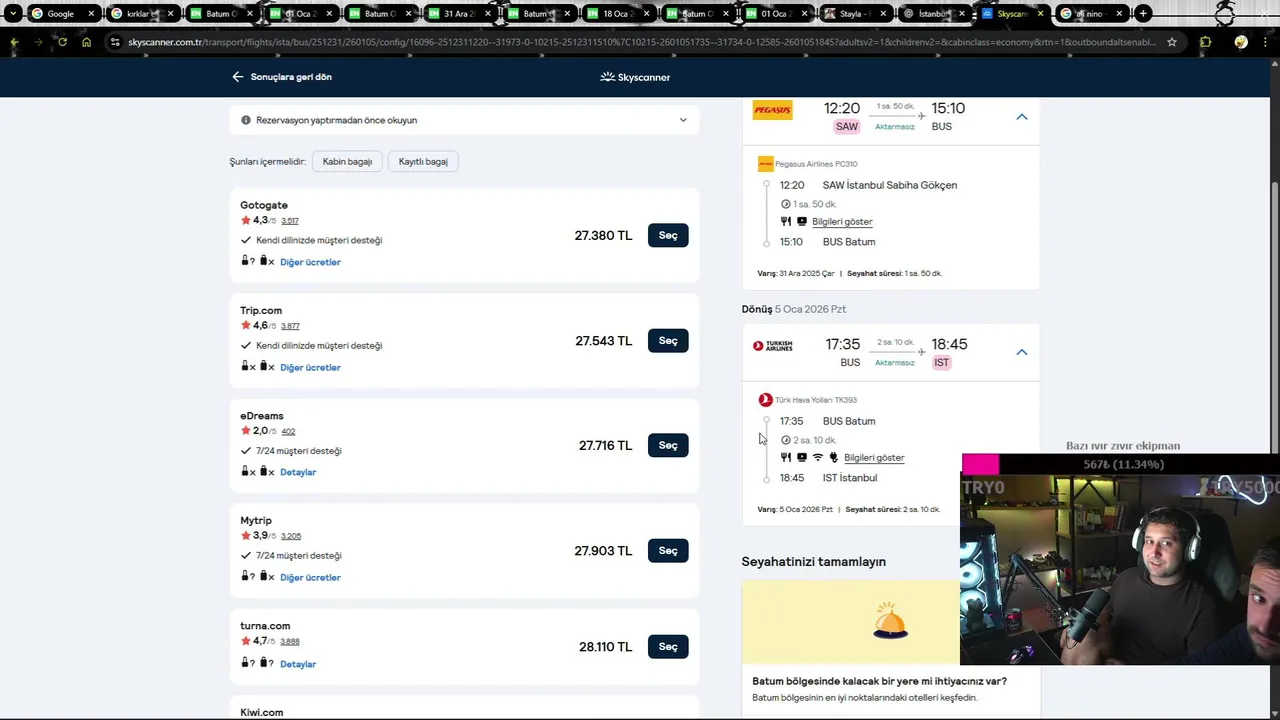This screenshot has height=720, width=1280.
Task: Click Seyahatinizi tamamlayın heading
Action: point(814,562)
